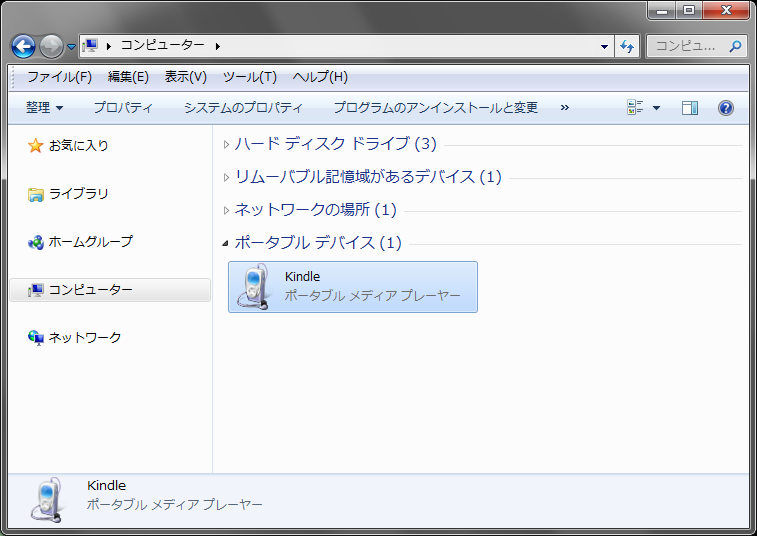Click the change view icon
Screen dimensions: 757x536
635,108
